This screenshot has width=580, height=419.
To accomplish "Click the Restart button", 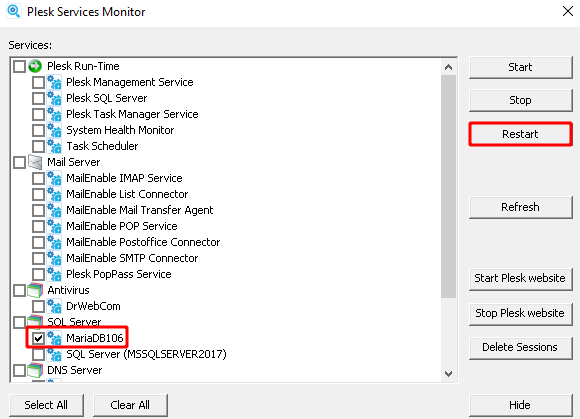I will (x=520, y=134).
